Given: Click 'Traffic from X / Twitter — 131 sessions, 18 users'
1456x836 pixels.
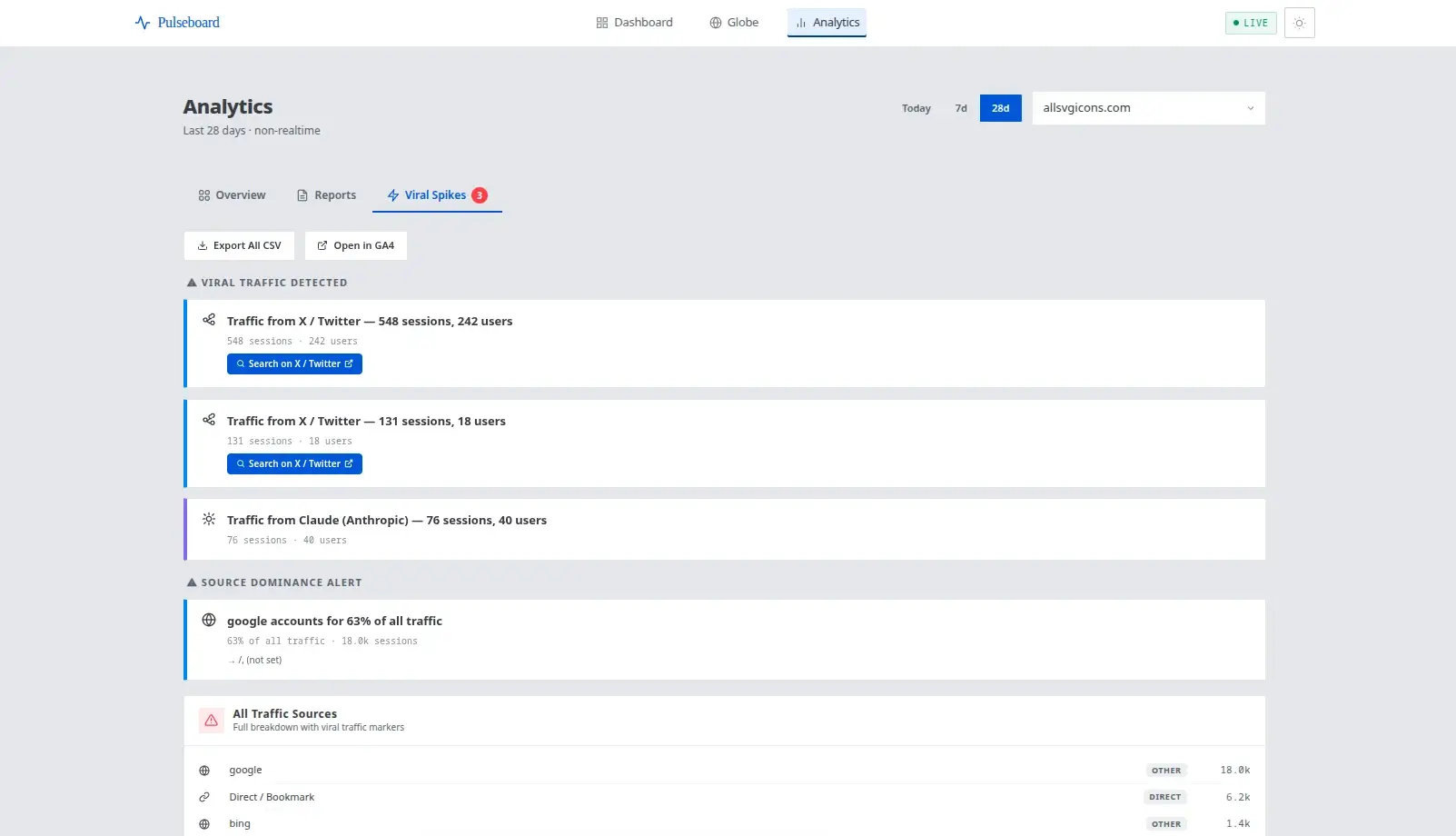Looking at the screenshot, I should (x=366, y=422).
